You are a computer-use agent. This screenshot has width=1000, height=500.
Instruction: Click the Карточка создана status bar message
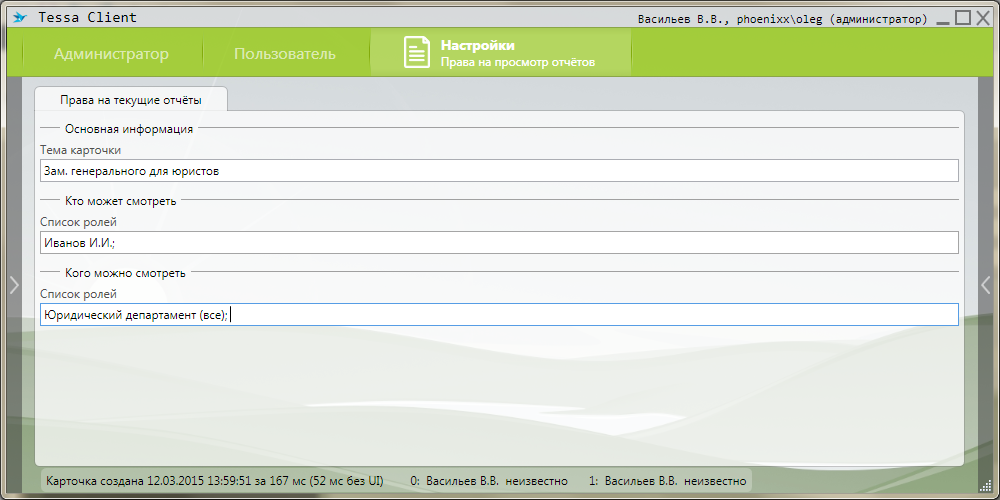point(215,481)
